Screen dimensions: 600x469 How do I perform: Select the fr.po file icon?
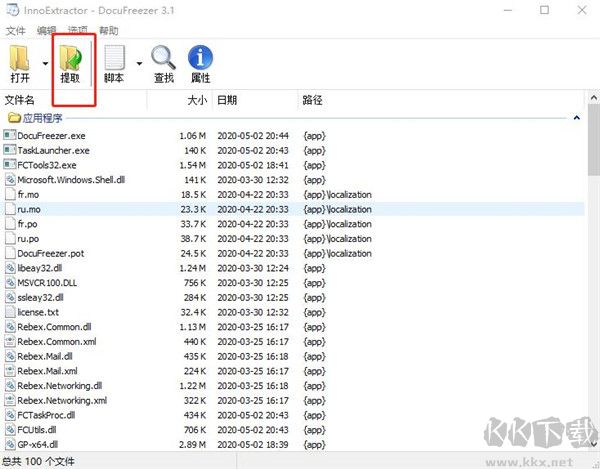(x=10, y=223)
